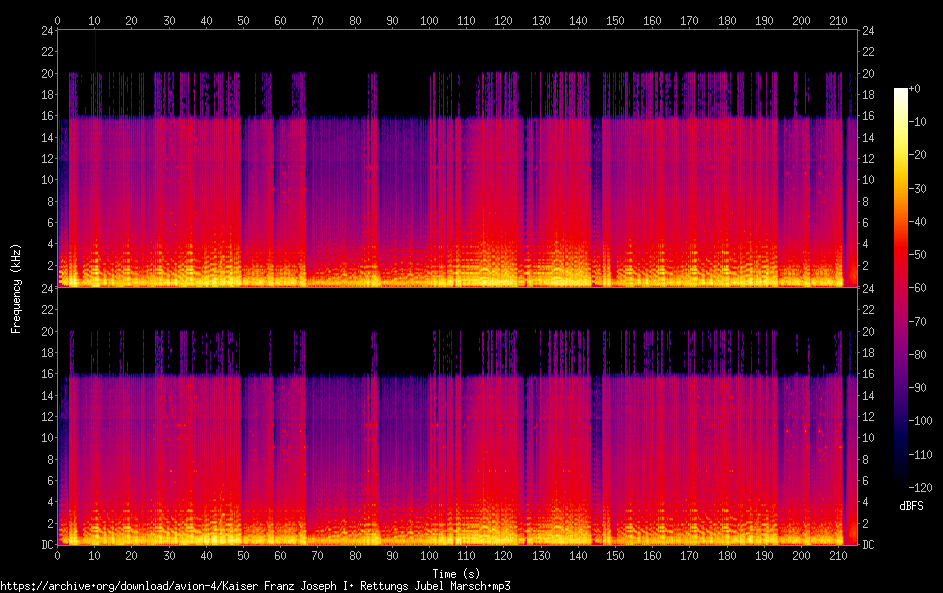The width and height of the screenshot is (943, 593).
Task: Click the "50" tick on the upper time axis
Action: [x=243, y=20]
